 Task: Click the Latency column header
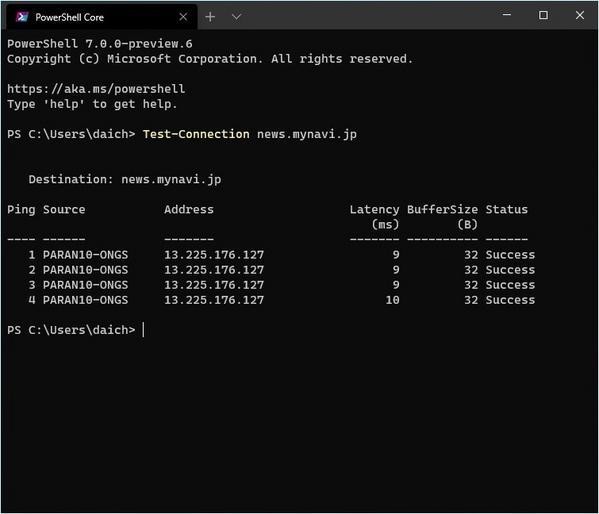coord(374,209)
